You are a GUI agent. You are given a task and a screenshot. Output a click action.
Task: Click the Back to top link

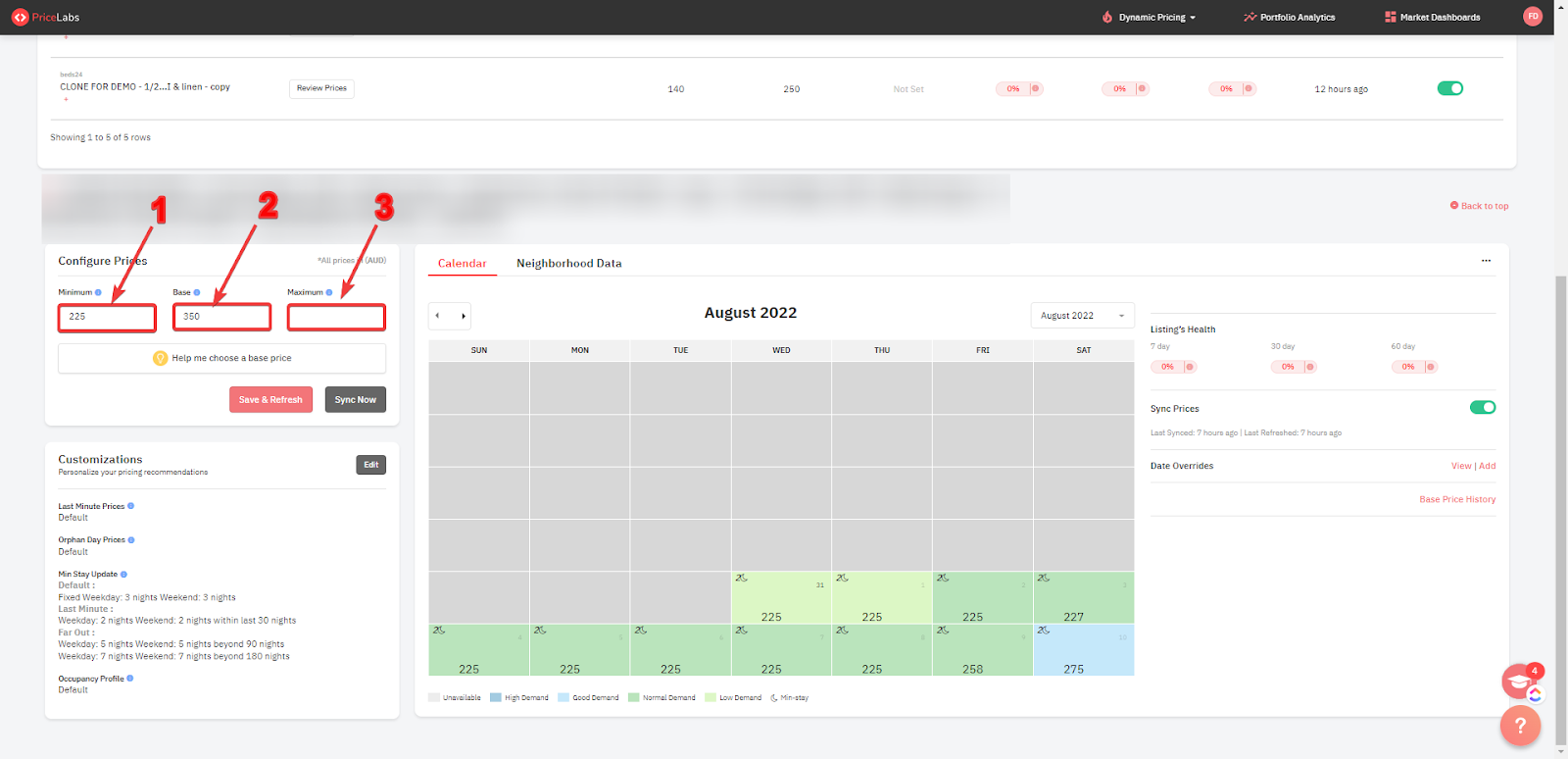coord(1479,206)
